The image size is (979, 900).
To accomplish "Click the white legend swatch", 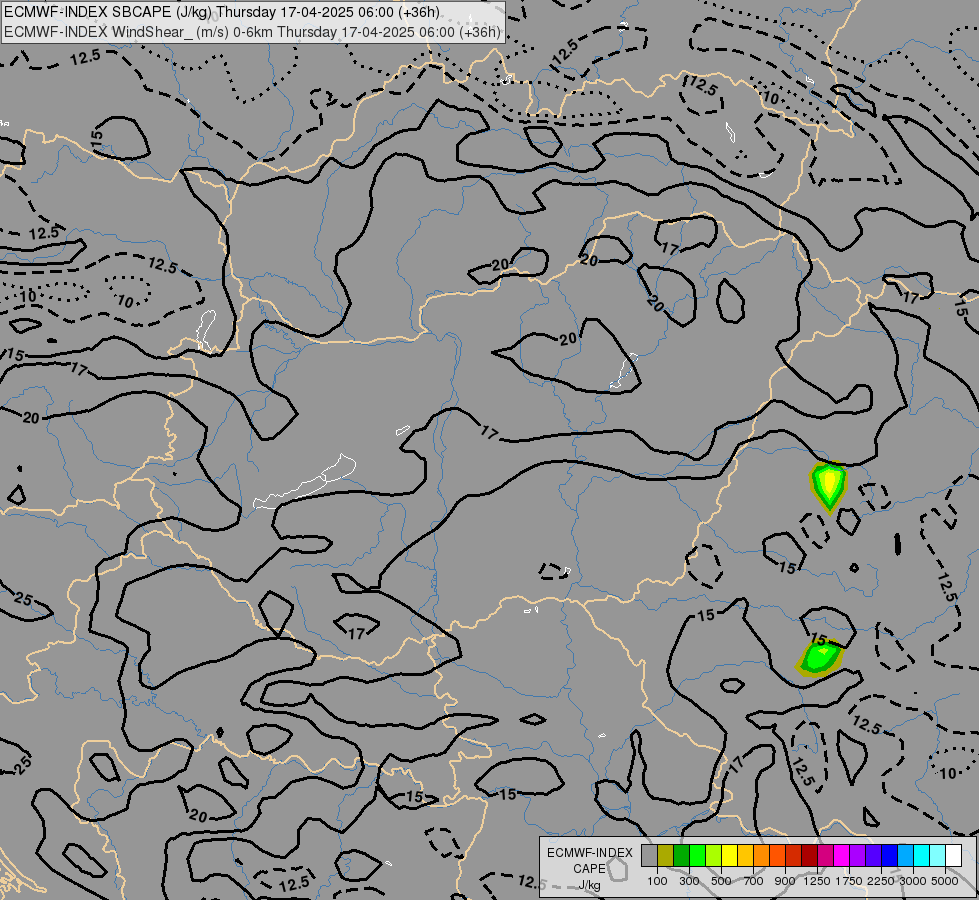I will (x=953, y=855).
